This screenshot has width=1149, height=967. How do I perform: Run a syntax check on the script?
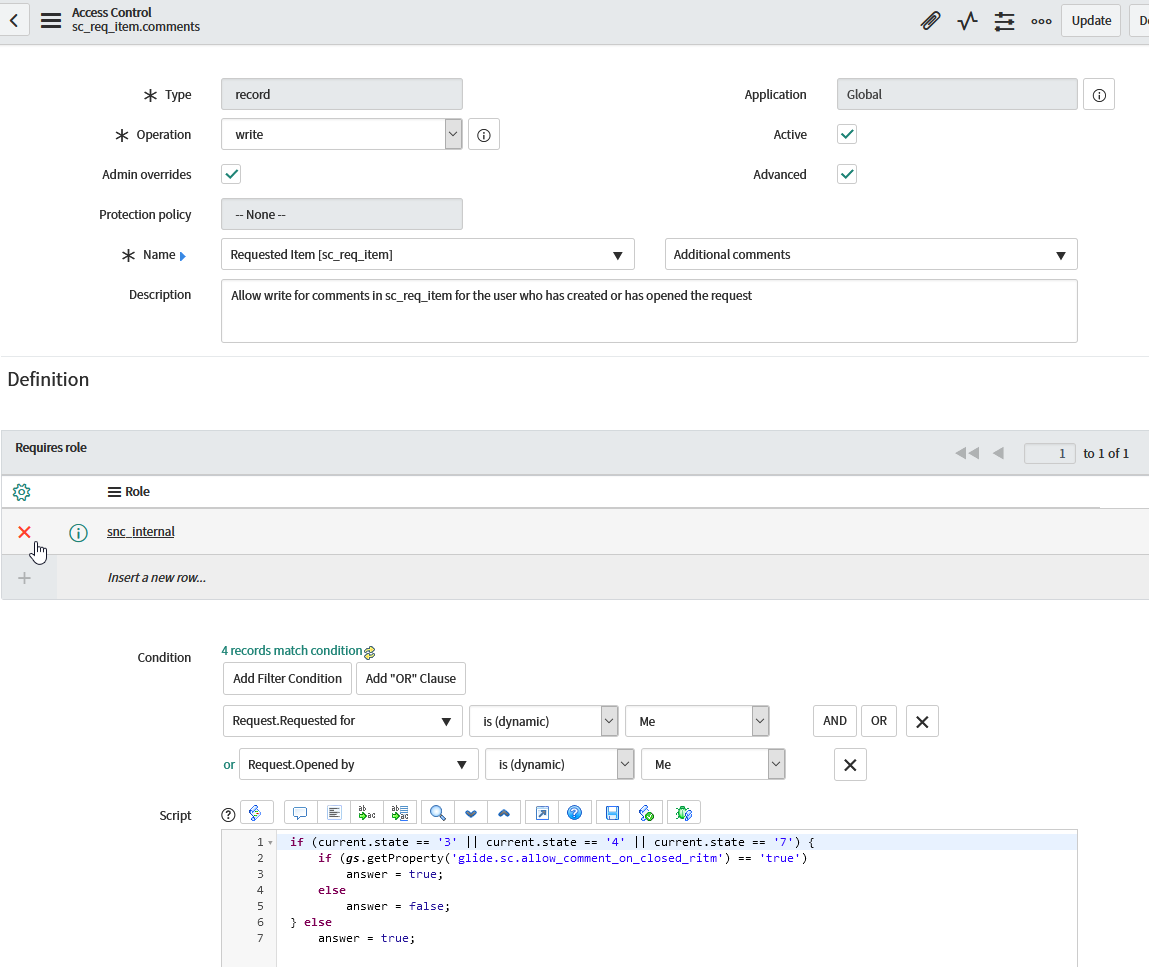click(646, 812)
